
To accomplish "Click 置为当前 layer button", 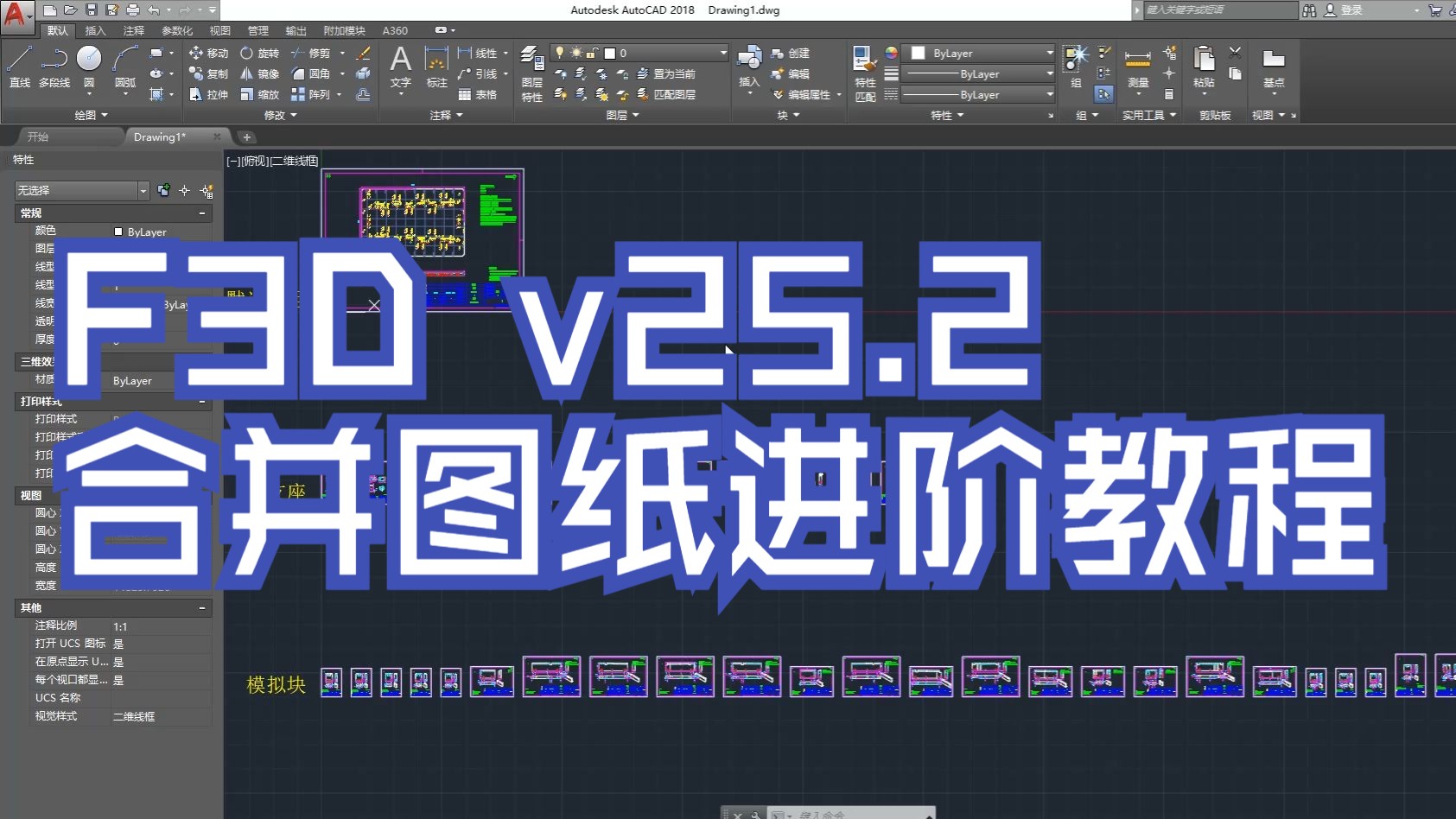I will tap(666, 73).
